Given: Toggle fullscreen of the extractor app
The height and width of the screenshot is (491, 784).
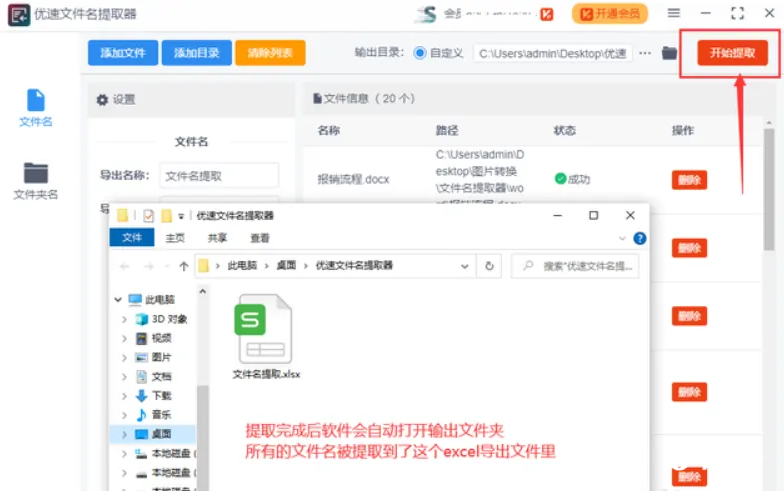Looking at the screenshot, I should (738, 14).
